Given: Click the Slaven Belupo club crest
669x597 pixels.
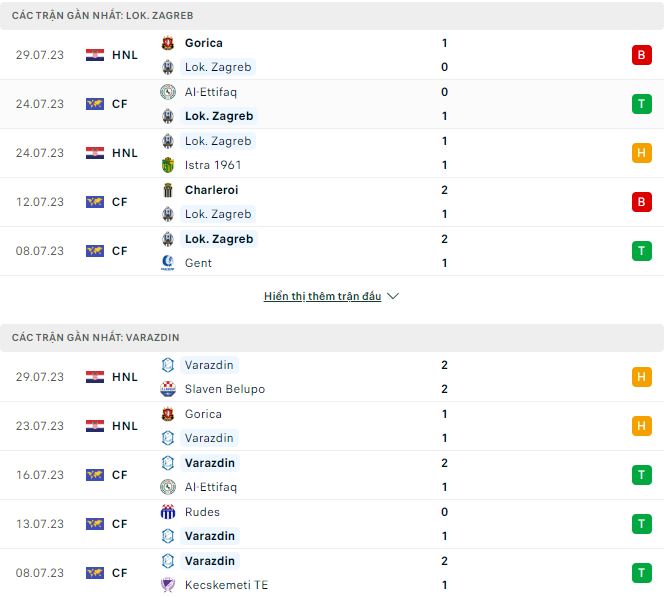Looking at the screenshot, I should [x=168, y=389].
